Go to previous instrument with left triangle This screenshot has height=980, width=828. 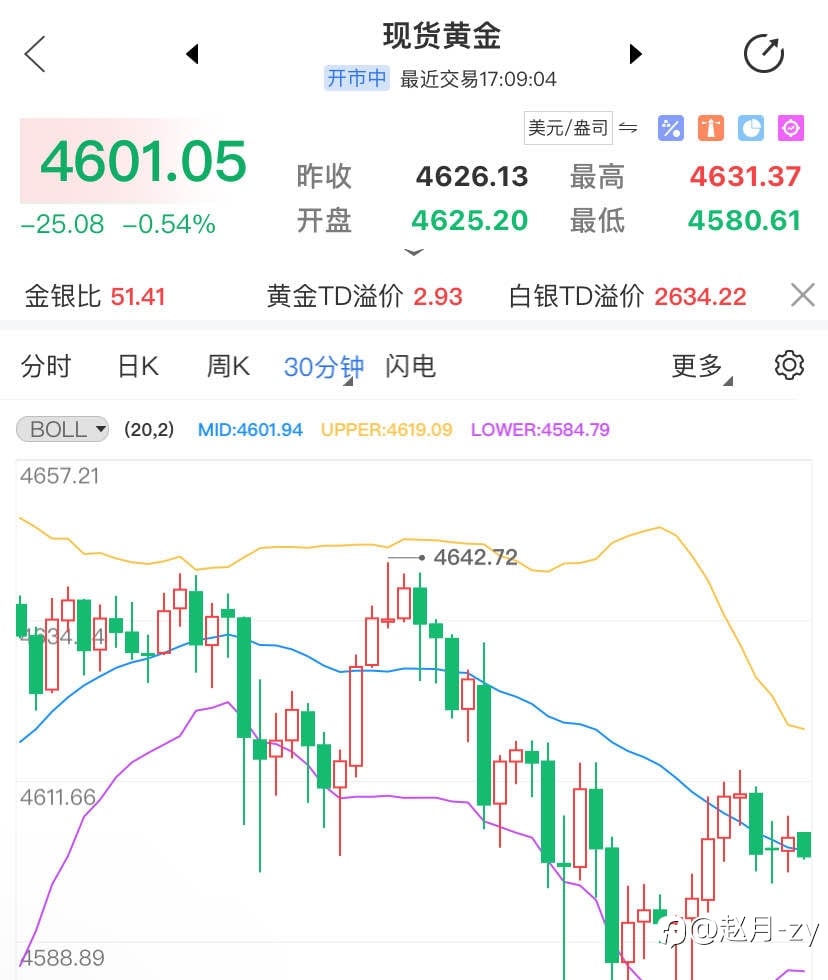pyautogui.click(x=192, y=54)
